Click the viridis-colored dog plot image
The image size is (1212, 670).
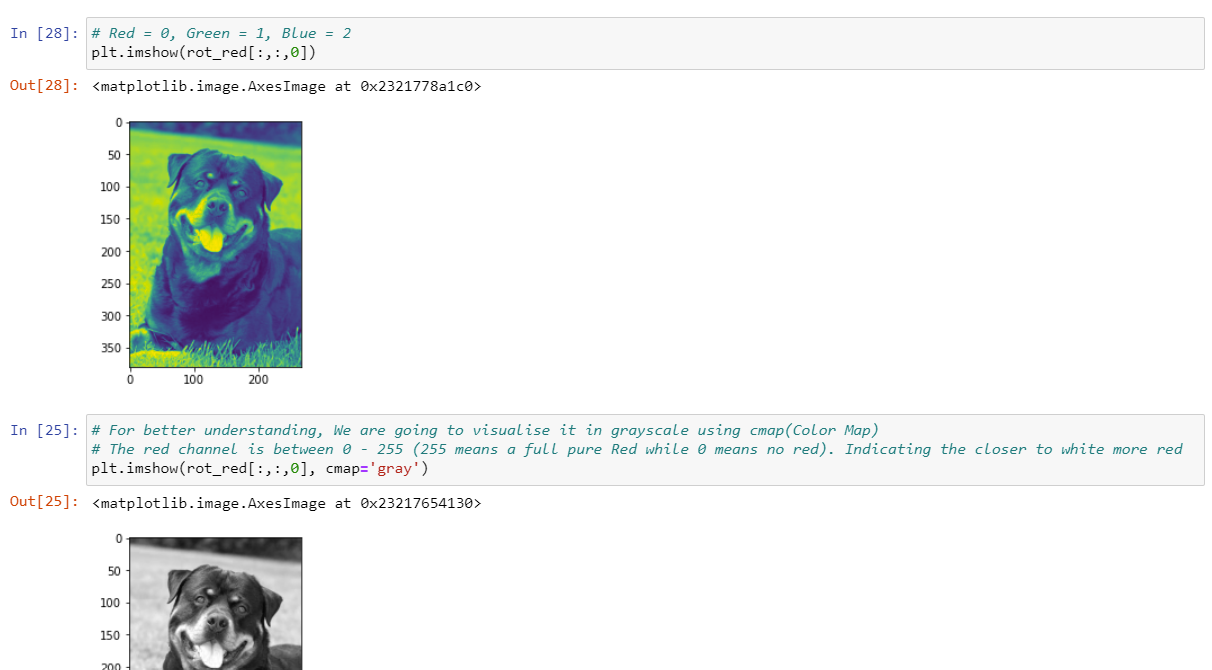point(215,244)
